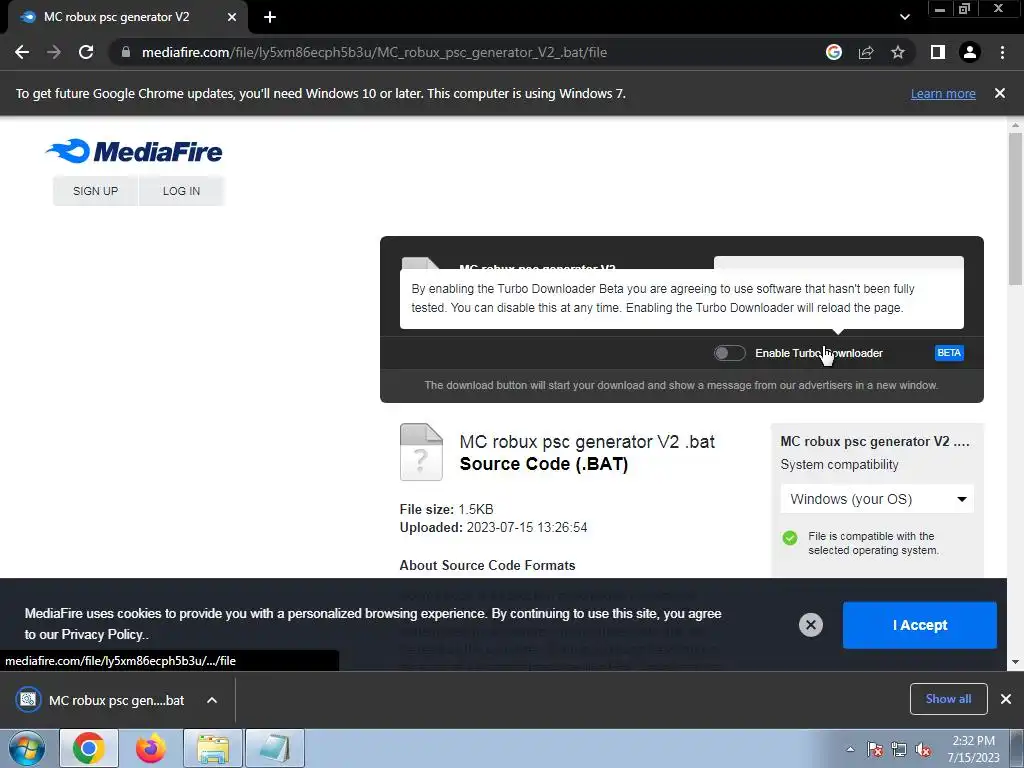Image resolution: width=1024 pixels, height=768 pixels.
Task: Click the address bar URL field
Action: click(x=470, y=52)
